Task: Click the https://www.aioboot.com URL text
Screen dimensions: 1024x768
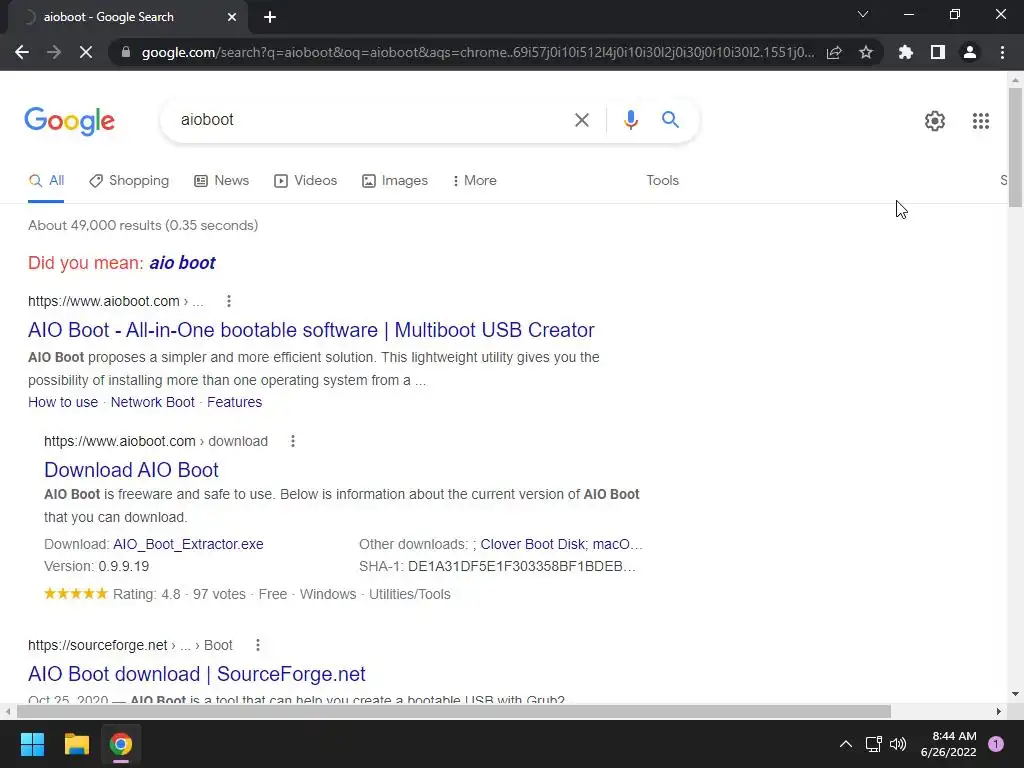Action: point(104,301)
